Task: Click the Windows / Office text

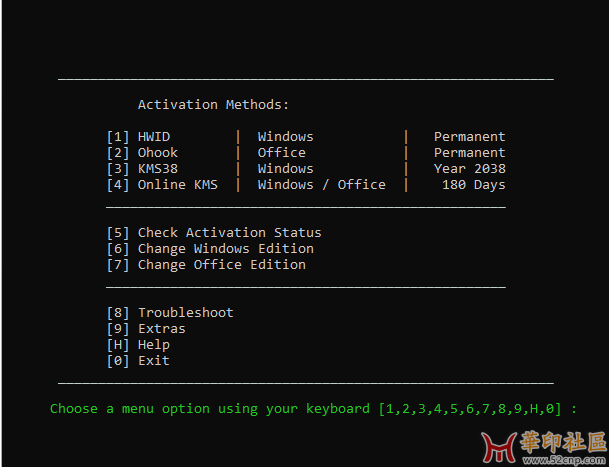Action: click(x=322, y=185)
